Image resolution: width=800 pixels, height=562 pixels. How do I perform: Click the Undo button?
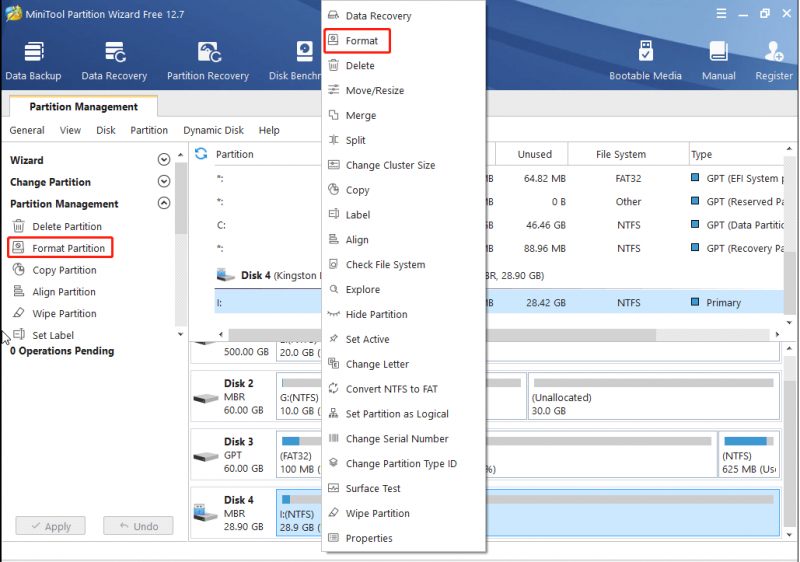[x=138, y=526]
